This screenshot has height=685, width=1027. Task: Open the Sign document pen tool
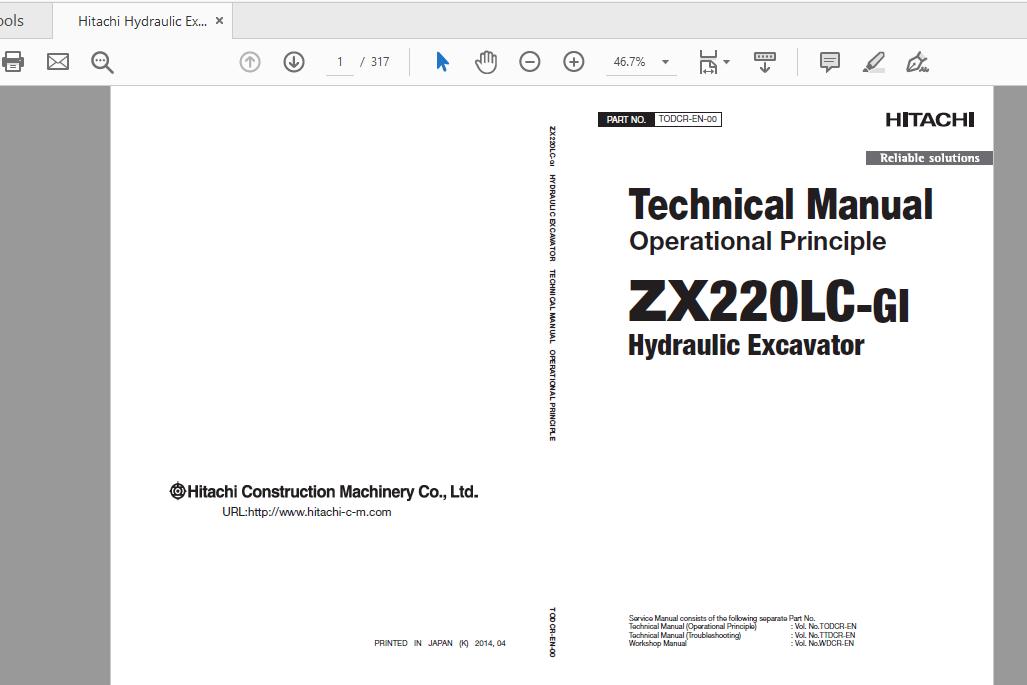[x=917, y=62]
